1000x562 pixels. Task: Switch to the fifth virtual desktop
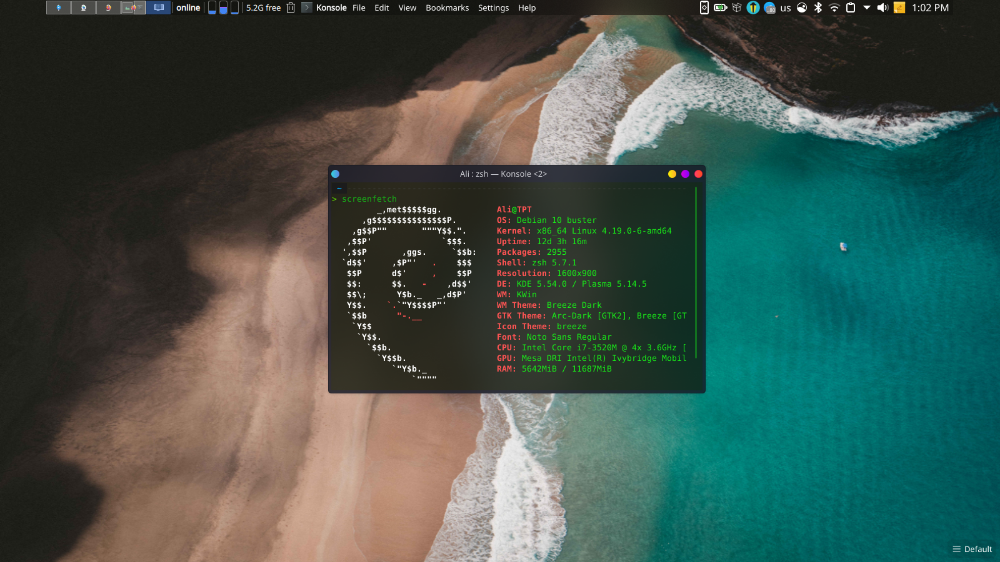159,8
